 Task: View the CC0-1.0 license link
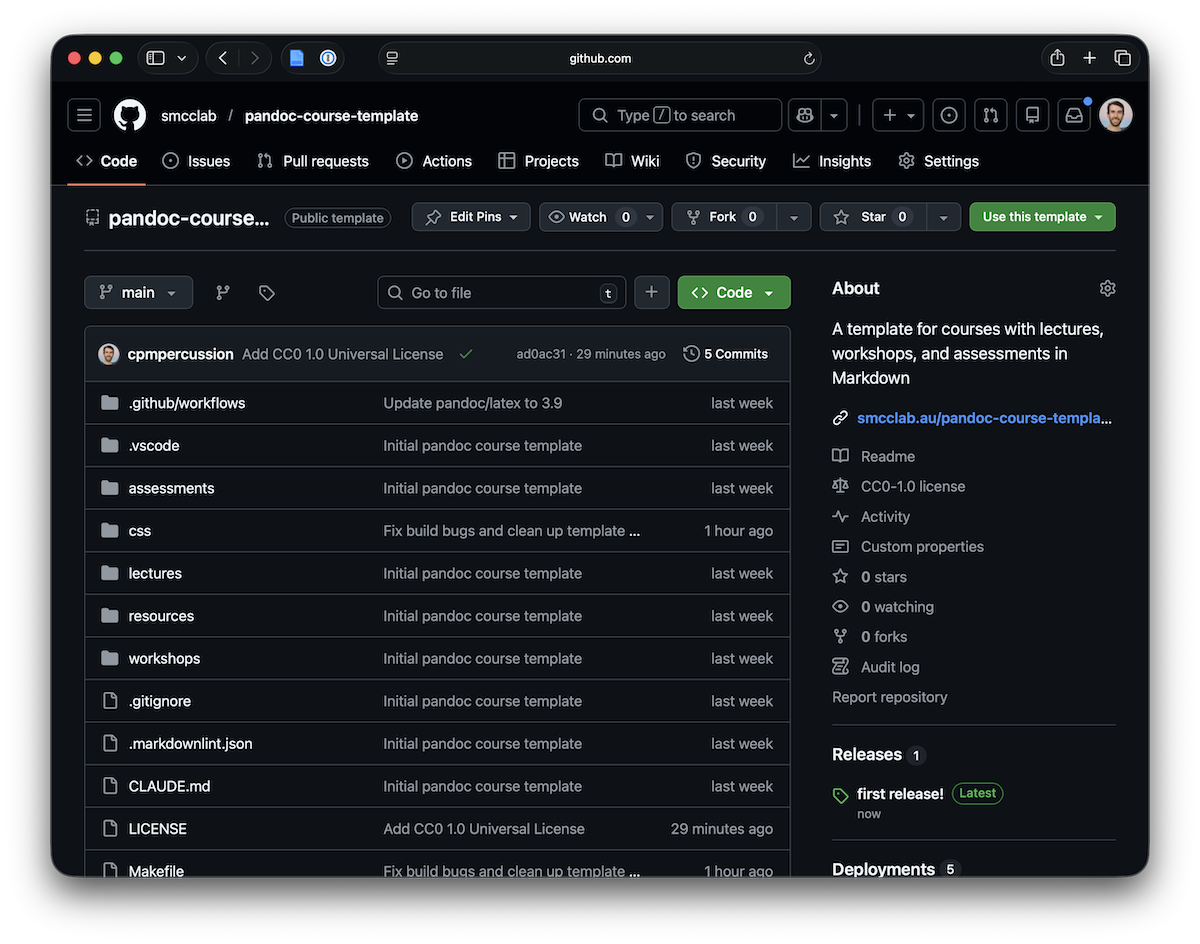[912, 486]
